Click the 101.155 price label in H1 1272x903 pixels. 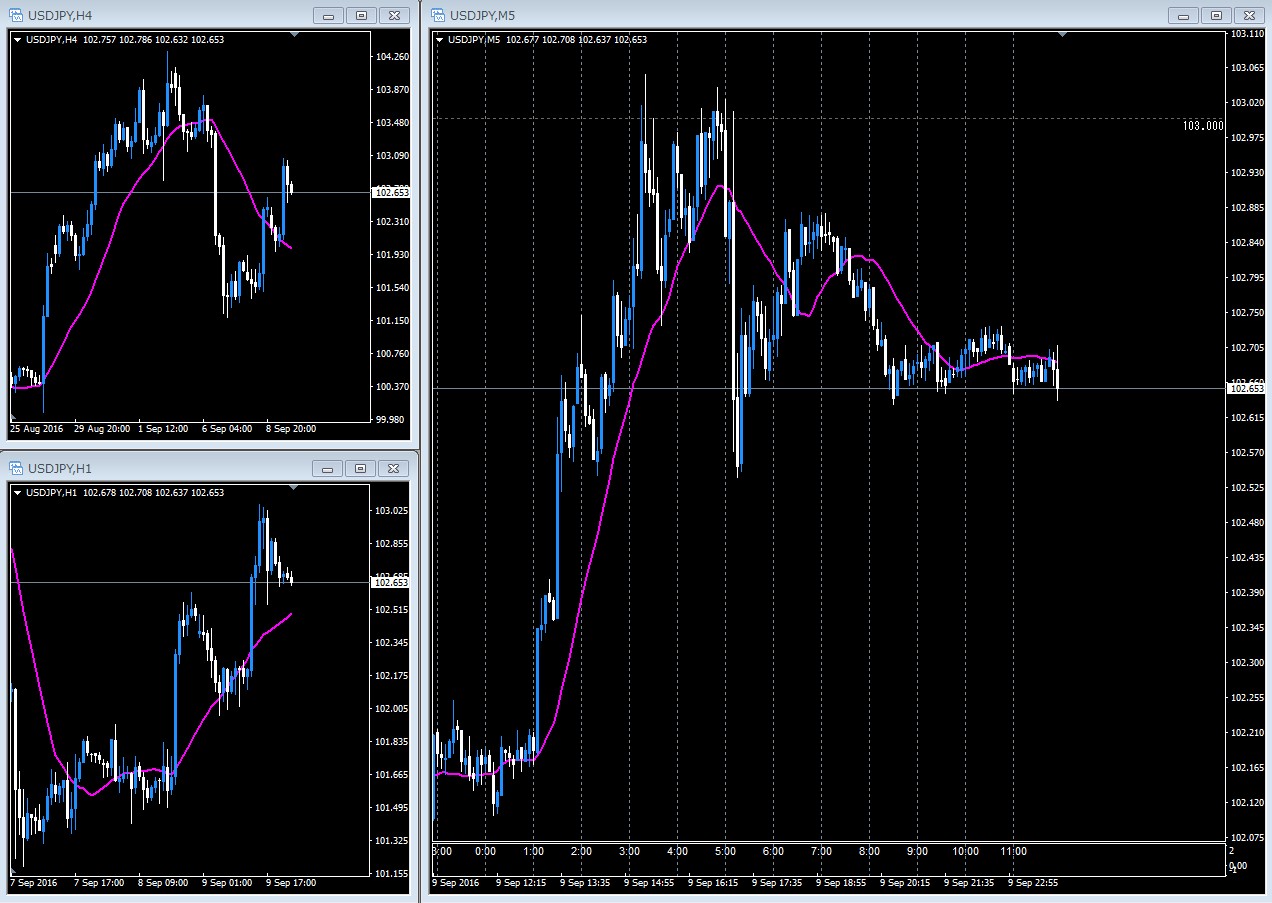click(392, 874)
